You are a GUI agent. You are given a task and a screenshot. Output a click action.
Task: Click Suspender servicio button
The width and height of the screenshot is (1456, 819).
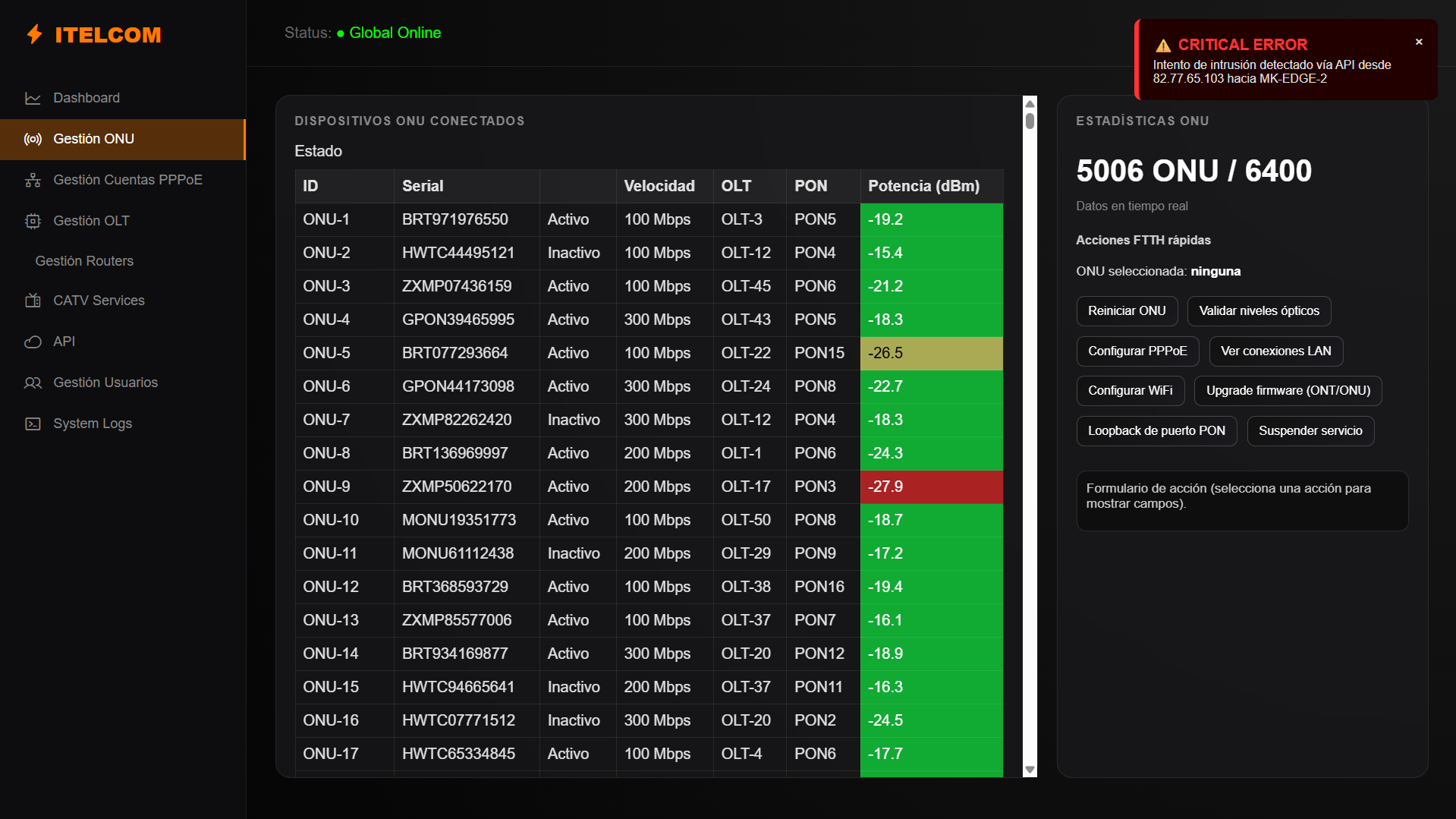(x=1310, y=431)
